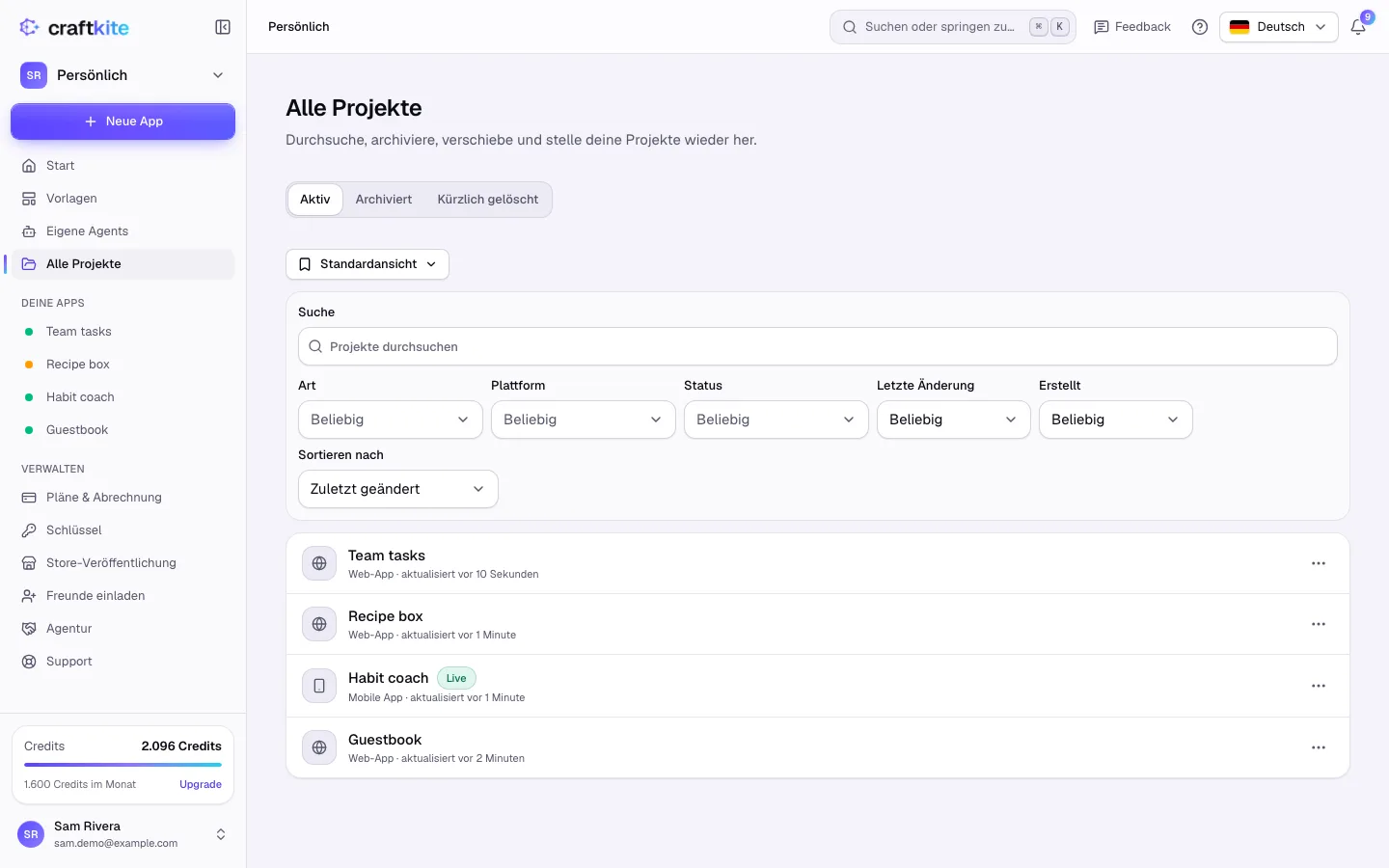Open the Sortieren nach dropdown
The width and height of the screenshot is (1389, 868).
[398, 489]
